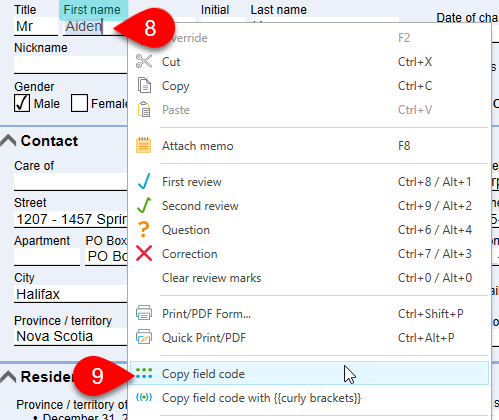Screen dimensions: 499x420
Task: Click the empty Apartment field
Action: [47, 257]
